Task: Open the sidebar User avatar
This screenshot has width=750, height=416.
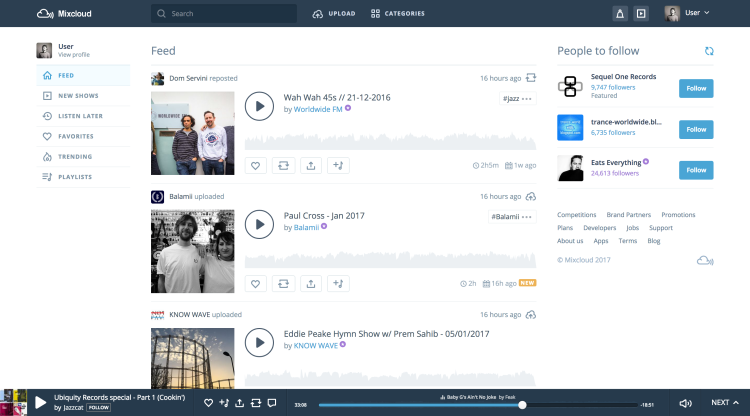Action: tap(44, 50)
